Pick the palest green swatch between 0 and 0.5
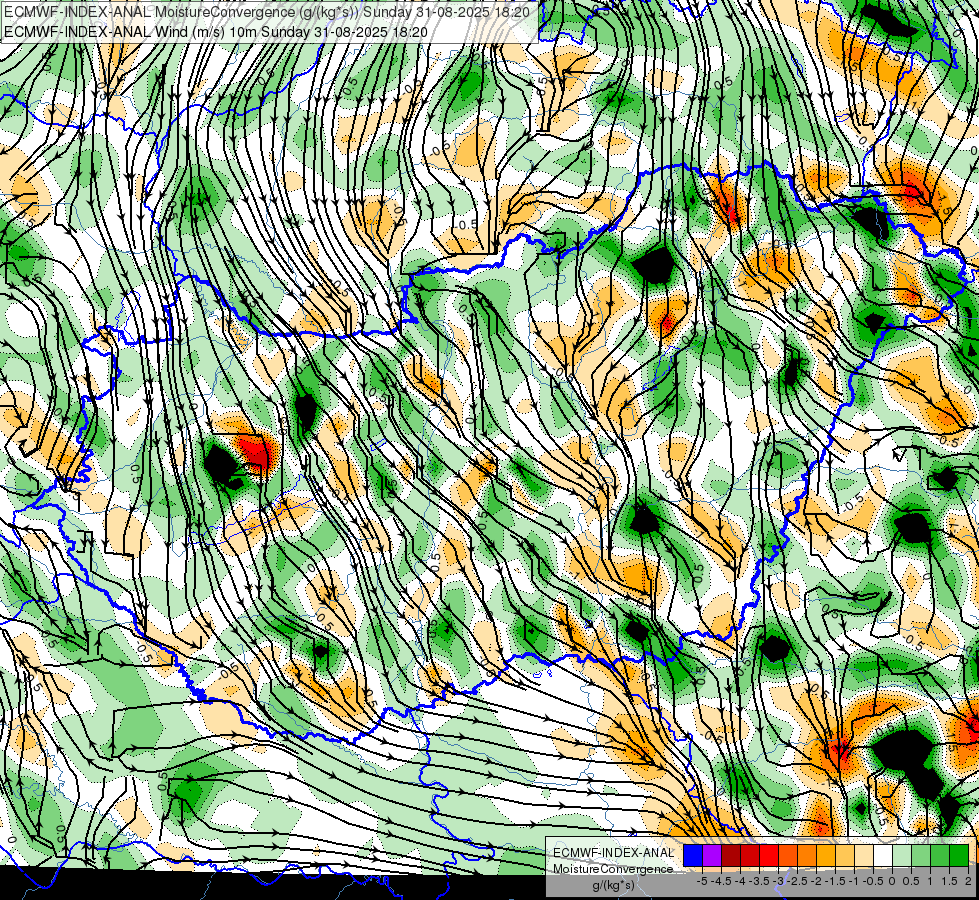The width and height of the screenshot is (979, 900). click(902, 855)
